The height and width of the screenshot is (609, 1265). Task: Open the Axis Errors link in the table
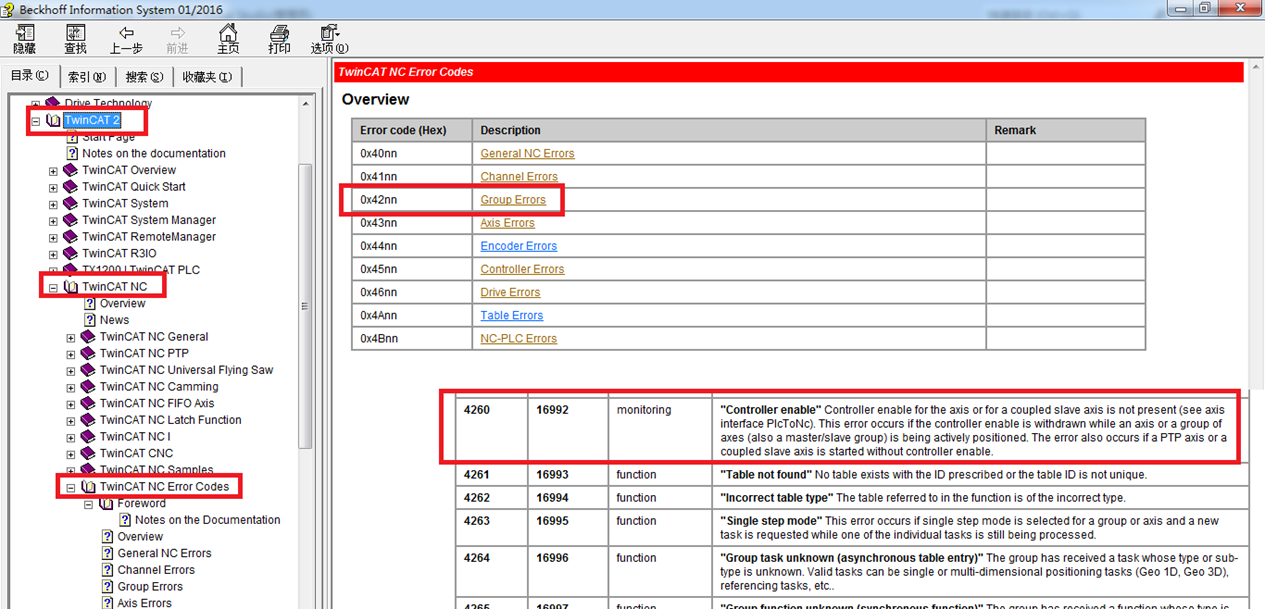pos(507,223)
